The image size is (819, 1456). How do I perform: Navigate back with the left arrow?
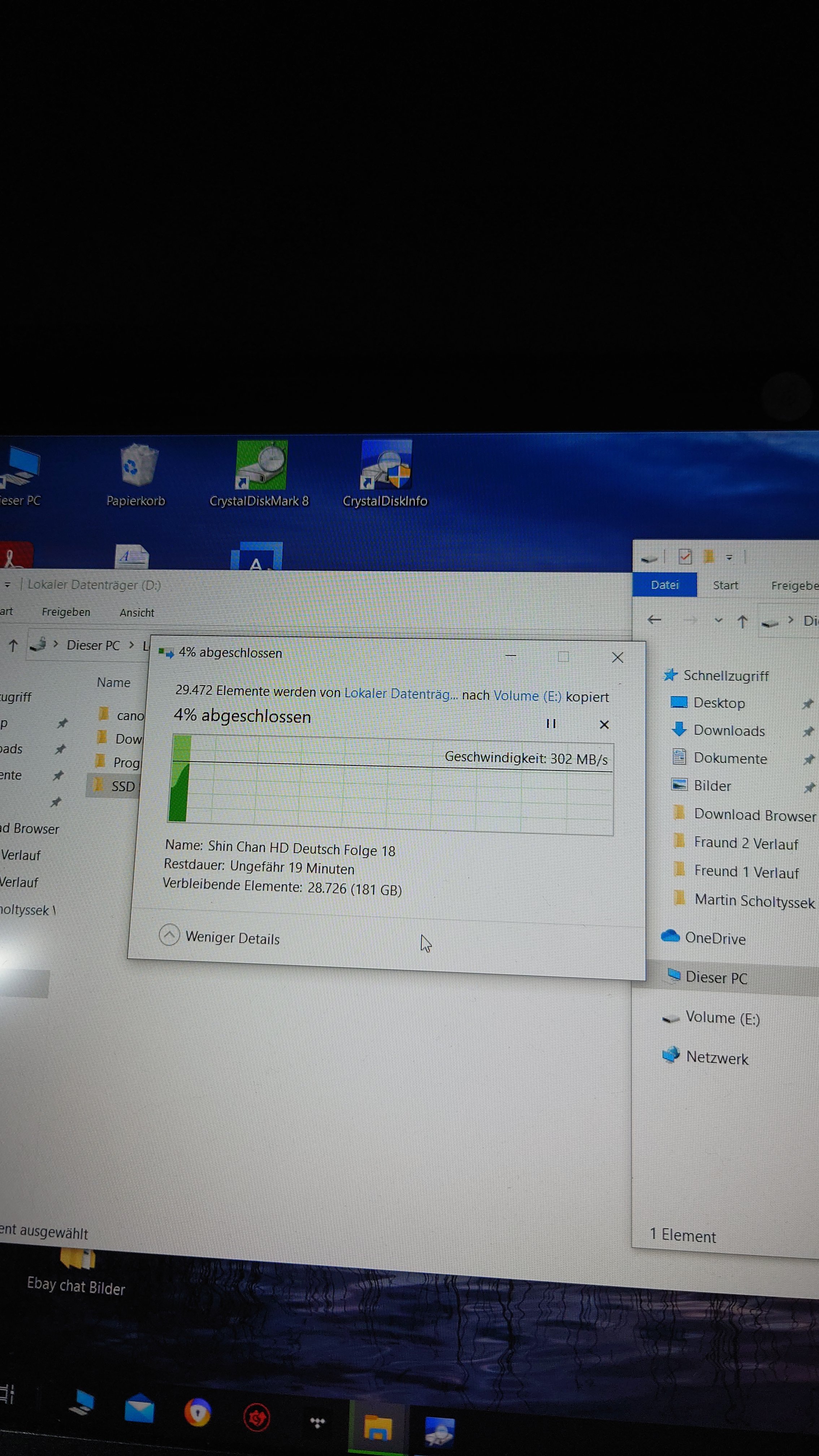coord(655,620)
